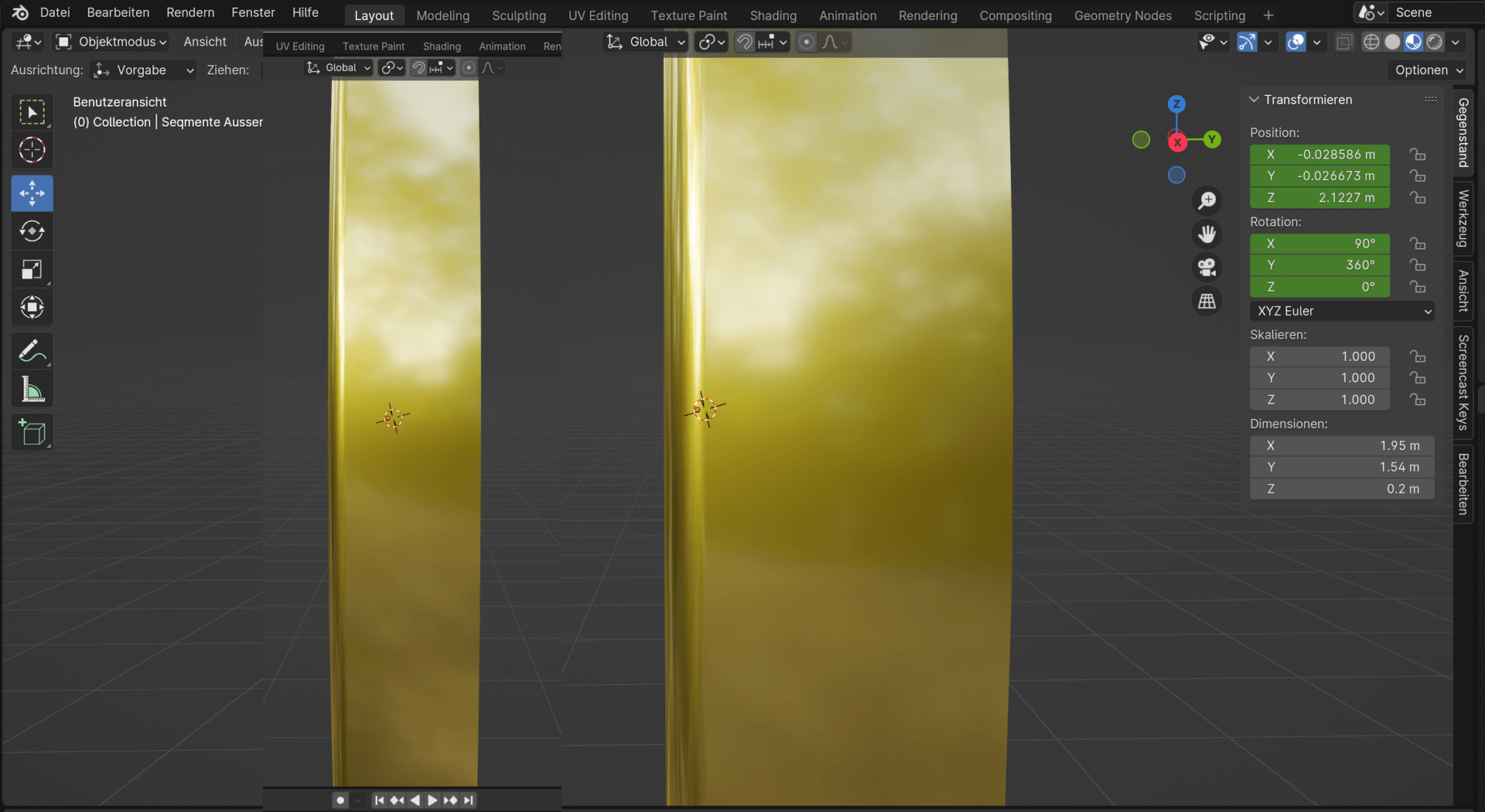The image size is (1485, 812).
Task: Activate the Rotate tool
Action: pos(32,231)
